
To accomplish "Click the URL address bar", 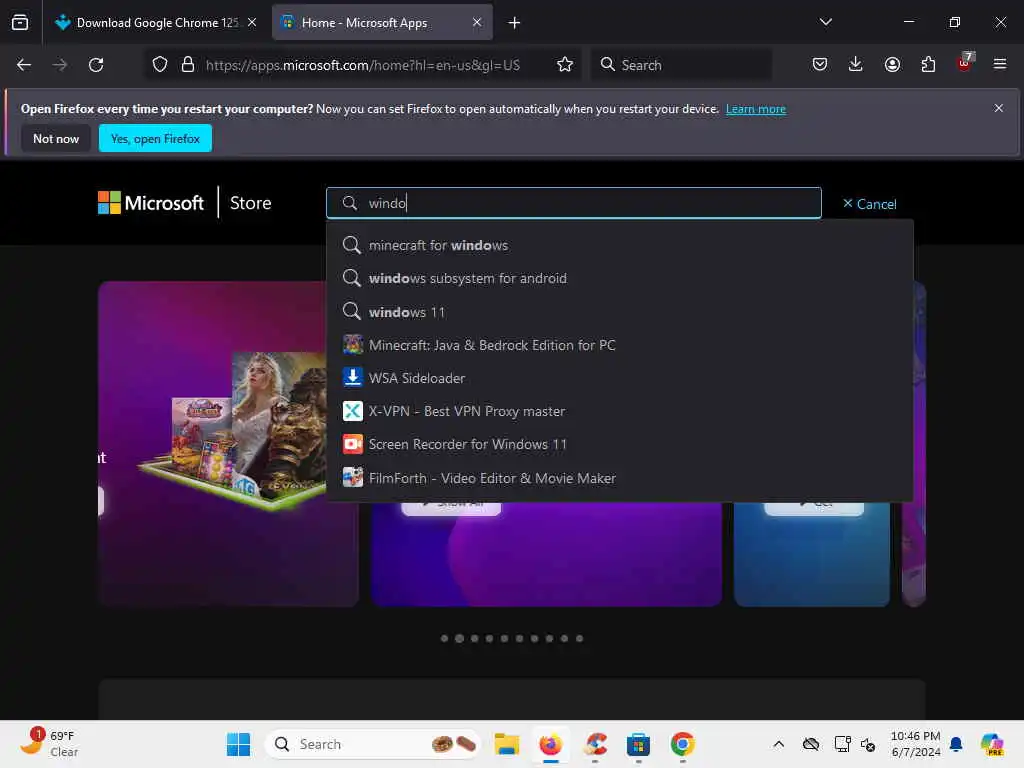I will click(362, 65).
